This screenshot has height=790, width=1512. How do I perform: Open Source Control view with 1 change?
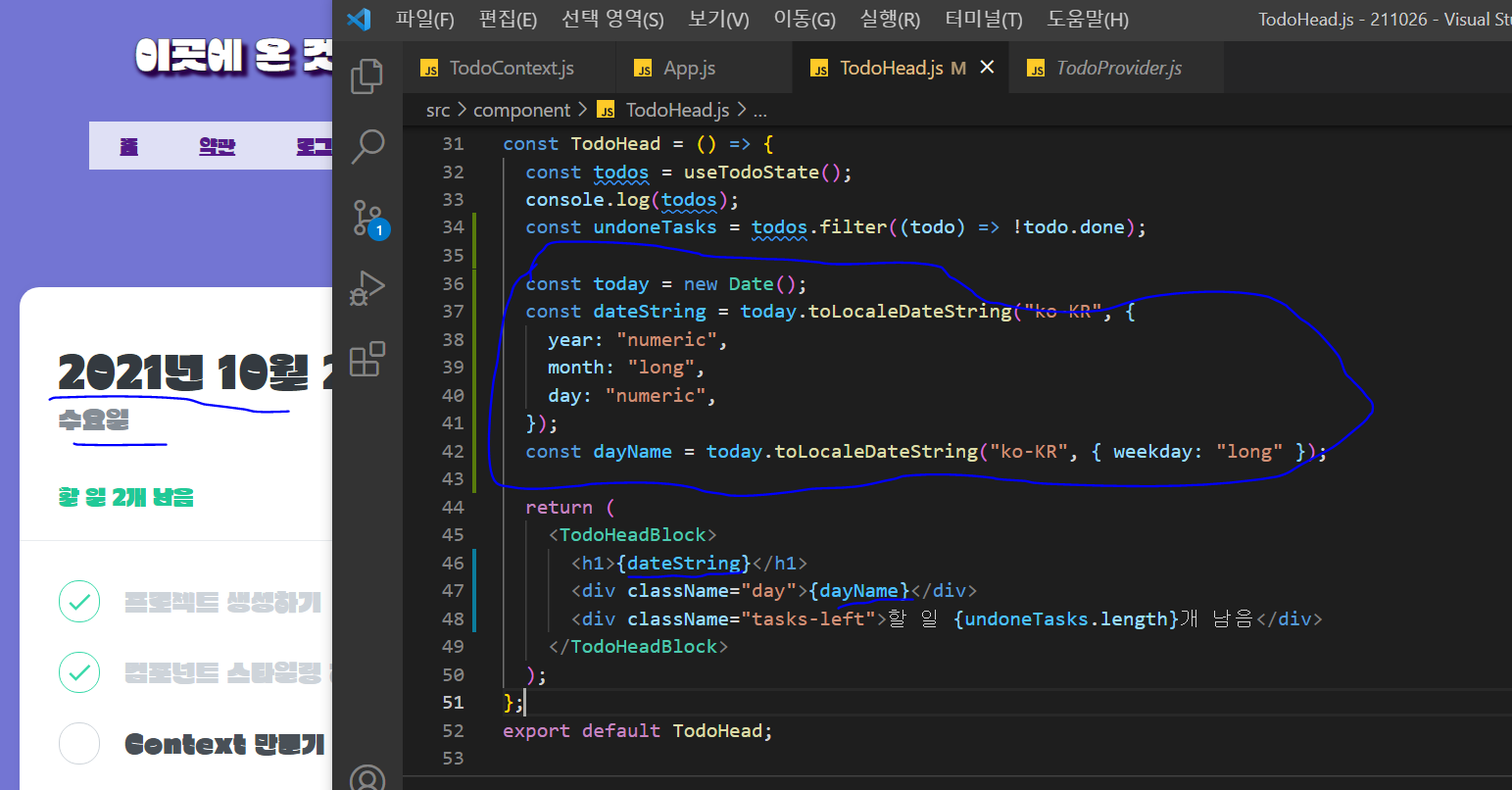(x=370, y=220)
